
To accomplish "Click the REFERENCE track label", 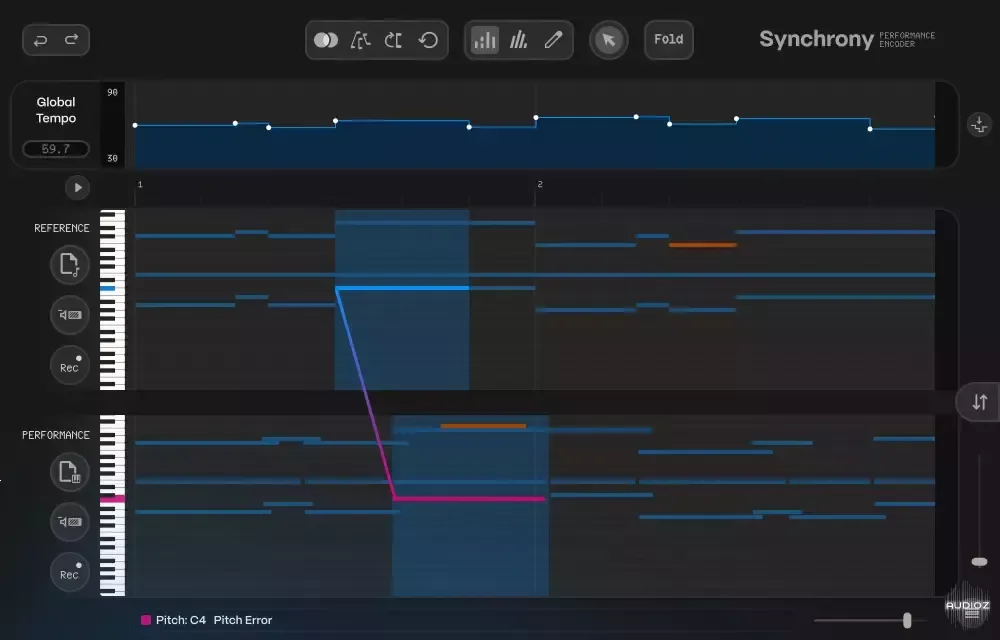I will click(62, 228).
